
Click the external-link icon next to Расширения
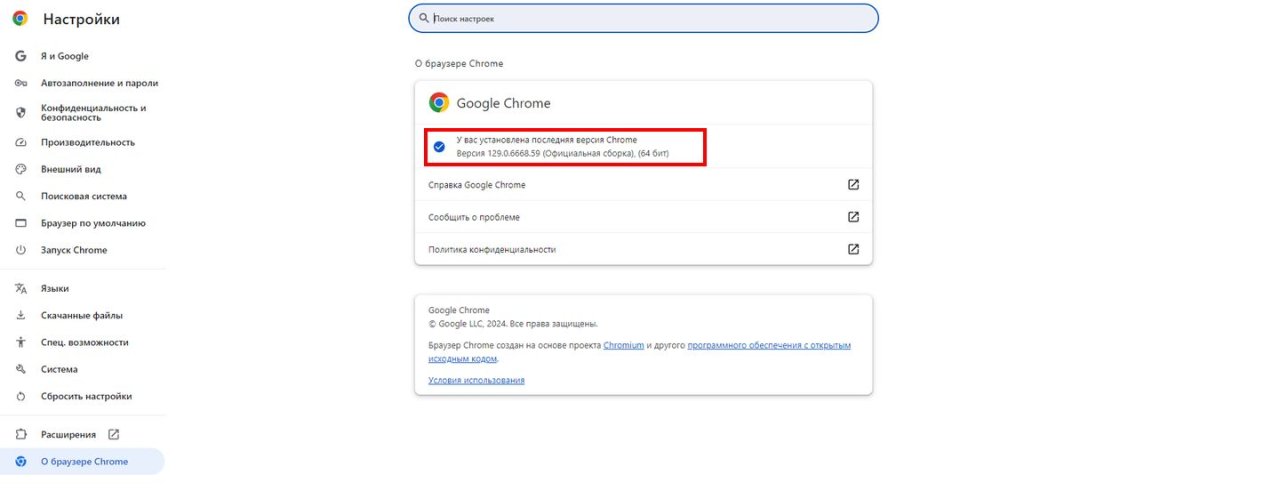[x=113, y=434]
